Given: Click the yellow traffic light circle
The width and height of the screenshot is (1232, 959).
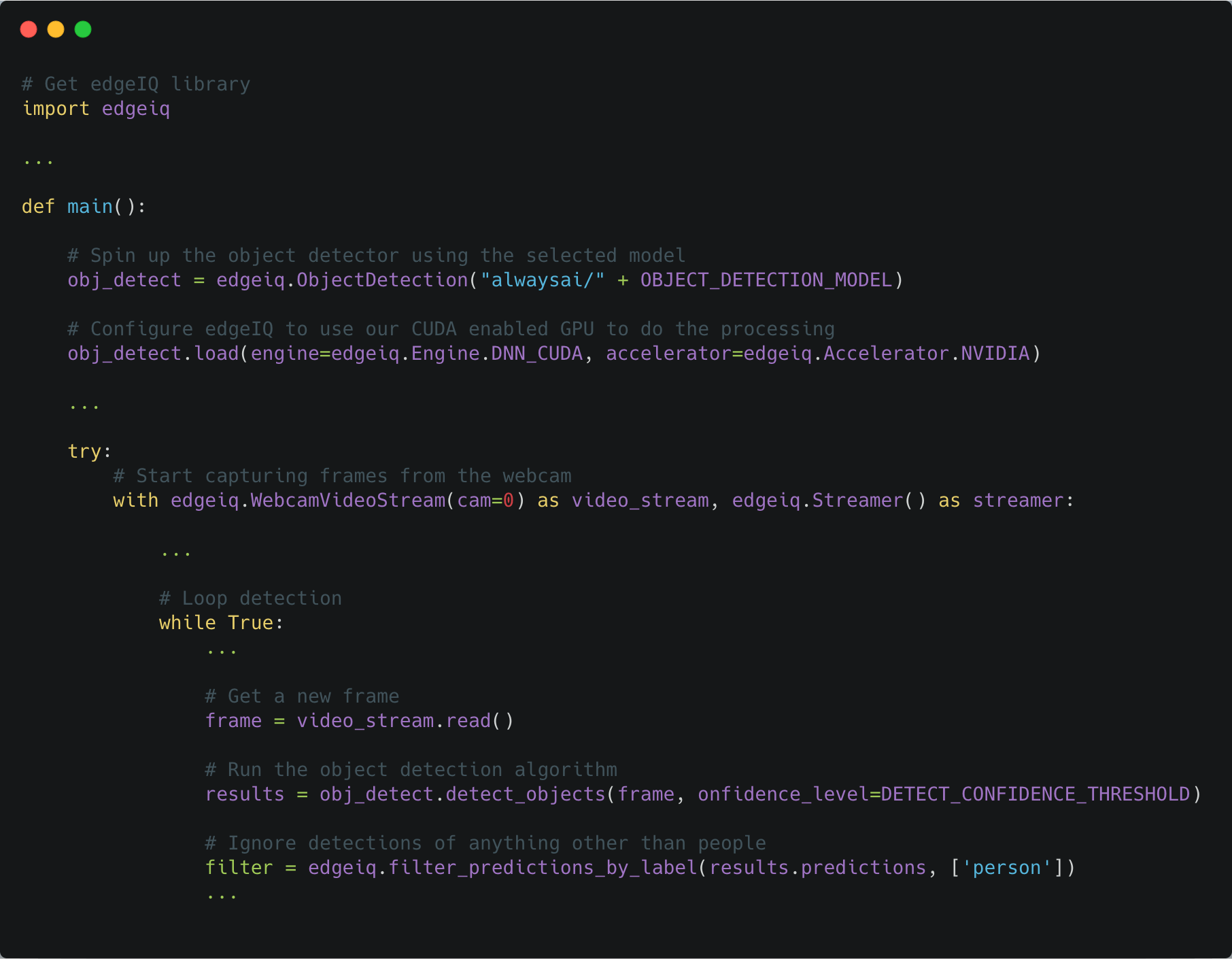Looking at the screenshot, I should 56,29.
